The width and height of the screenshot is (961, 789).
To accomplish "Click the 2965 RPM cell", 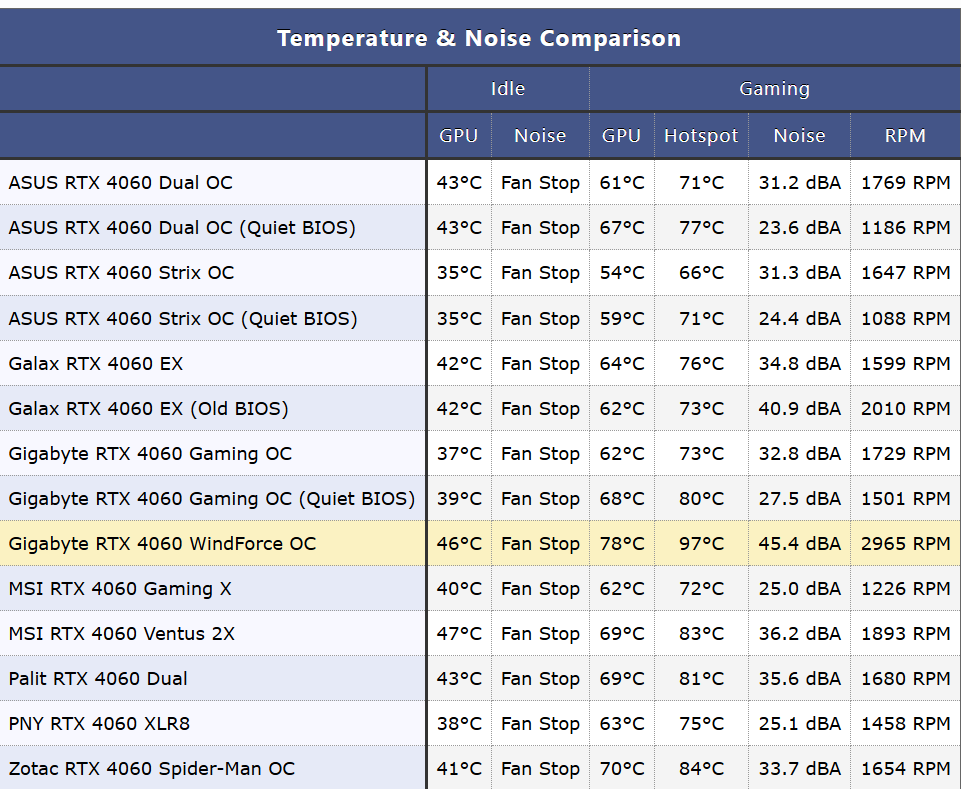I will click(905, 544).
